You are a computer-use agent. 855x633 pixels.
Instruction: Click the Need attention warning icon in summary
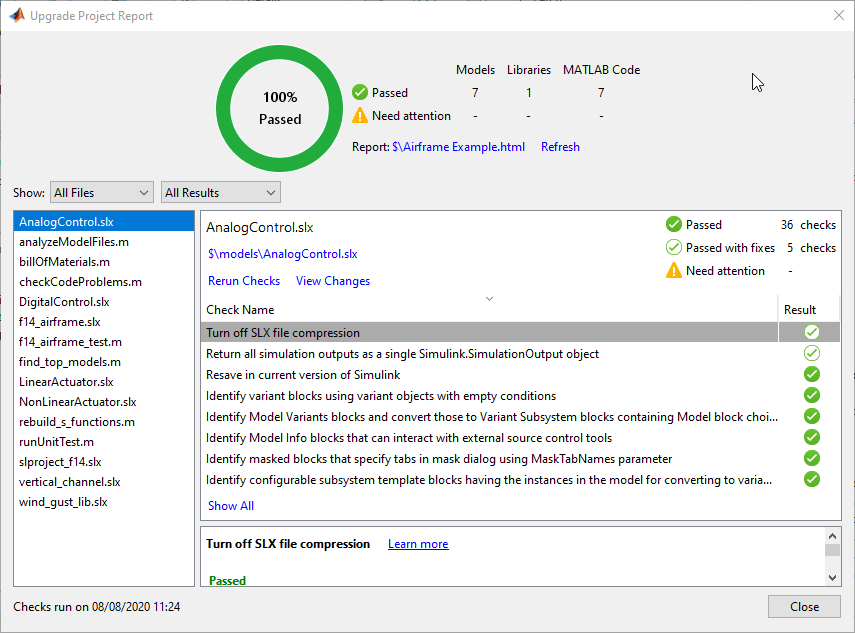tap(360, 116)
